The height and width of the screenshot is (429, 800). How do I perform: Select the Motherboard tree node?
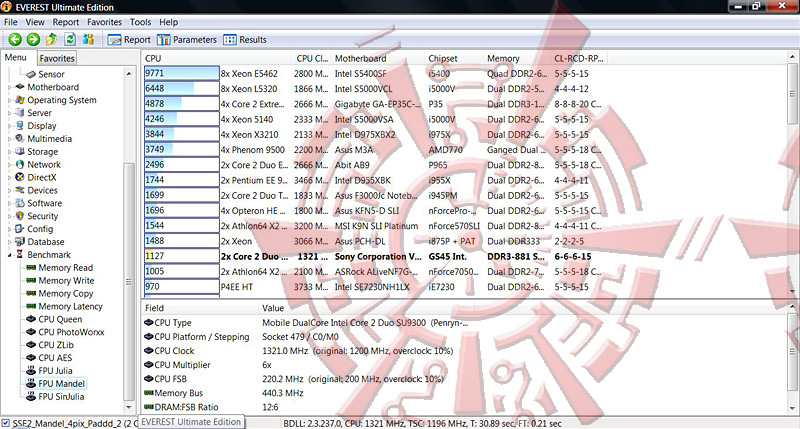coord(53,87)
